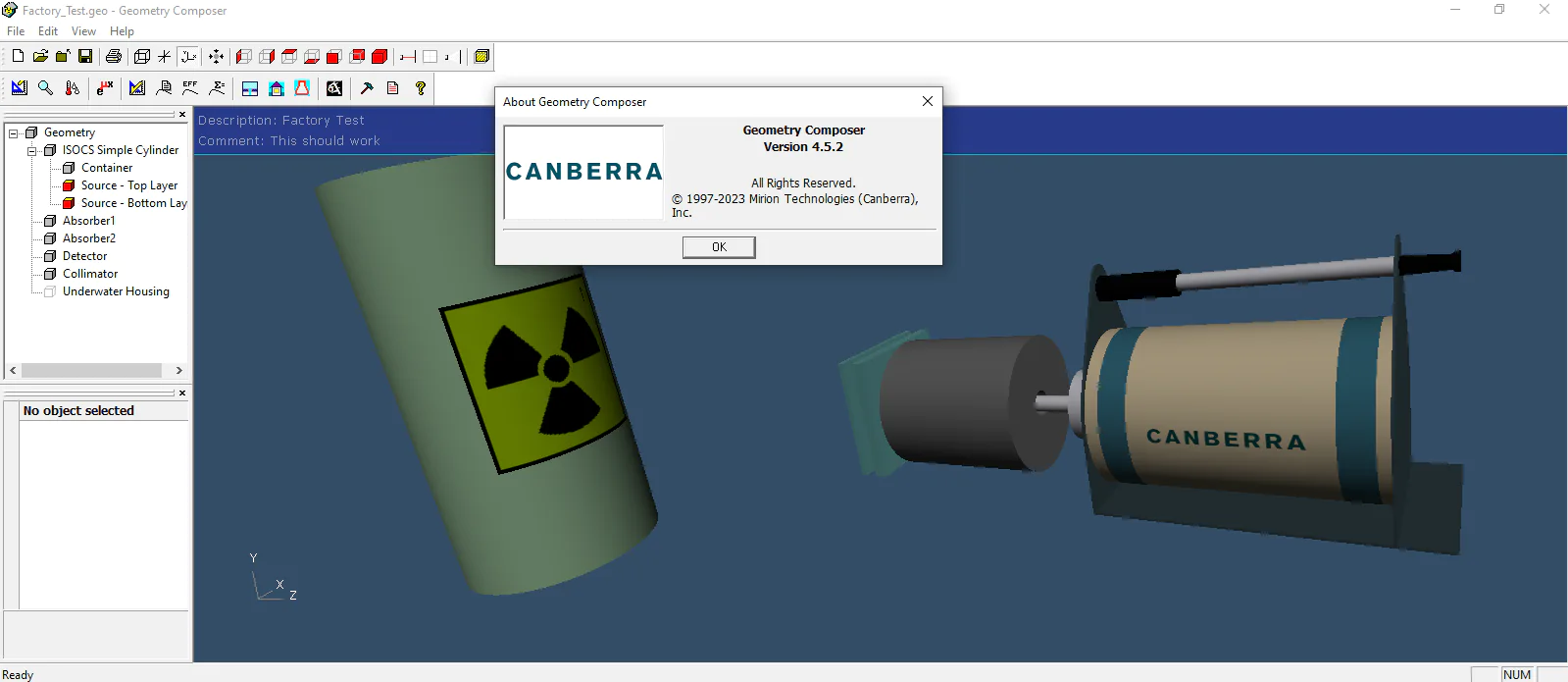Open the Edit menu

click(48, 31)
